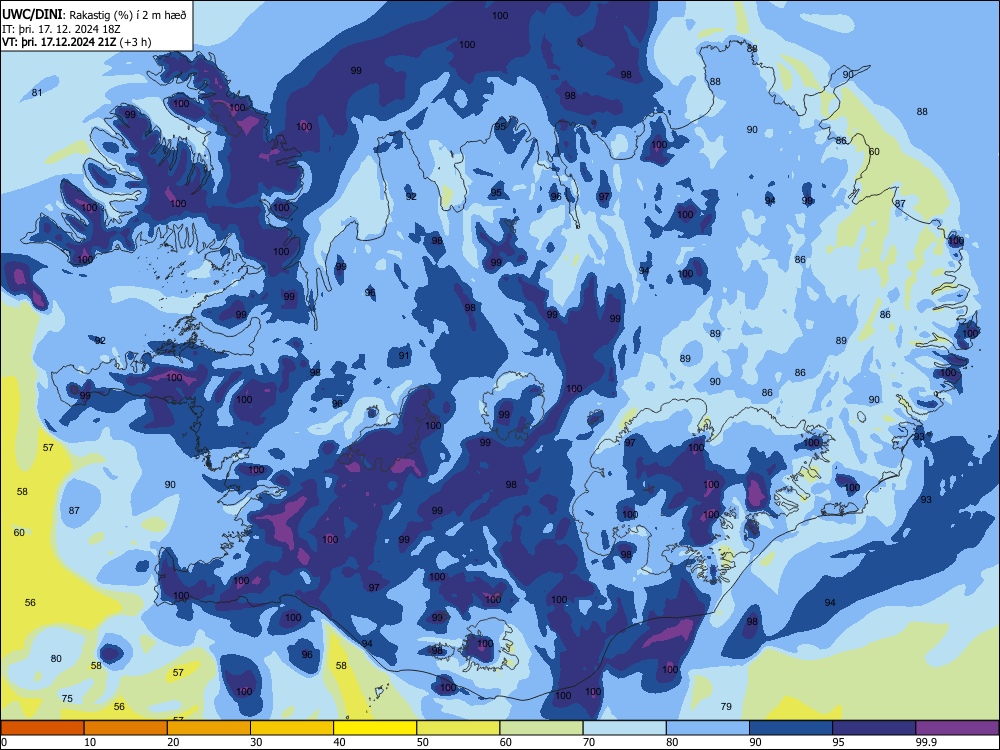
Task: Pick the 20–30 amber legend swatch
Action: coord(209,728)
